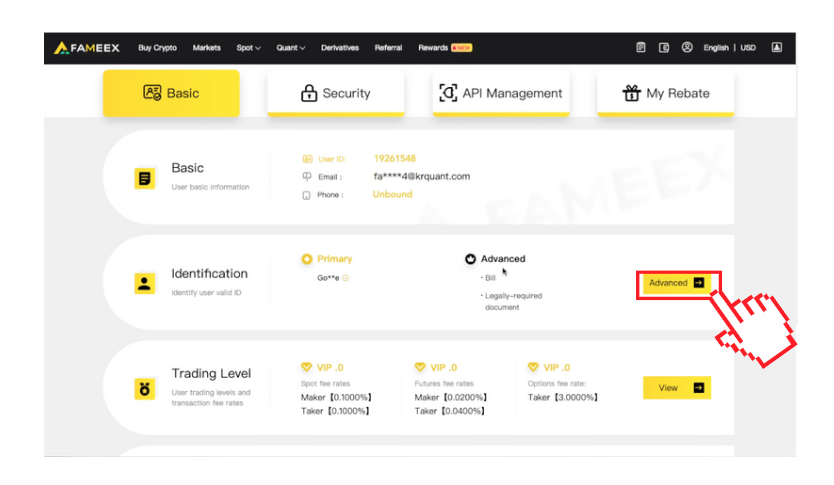Open the orders document icon in header

coord(641,47)
